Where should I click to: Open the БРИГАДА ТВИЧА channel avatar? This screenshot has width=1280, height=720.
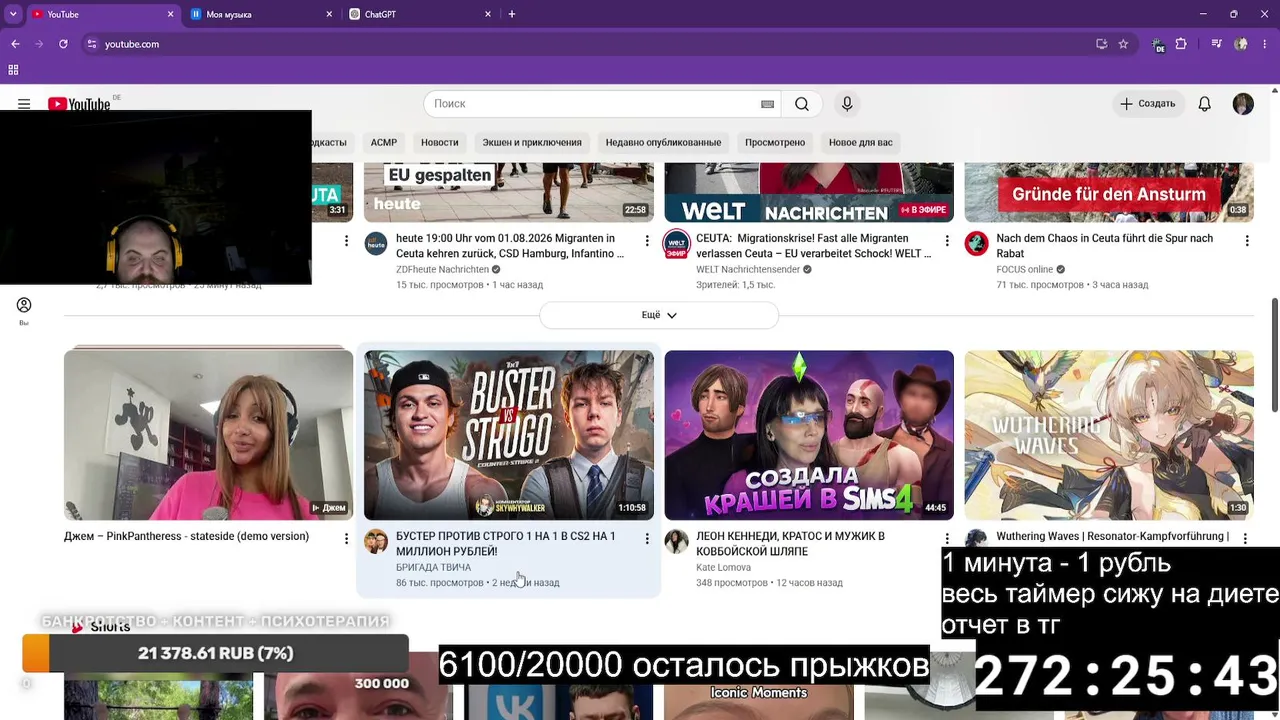coord(376,541)
